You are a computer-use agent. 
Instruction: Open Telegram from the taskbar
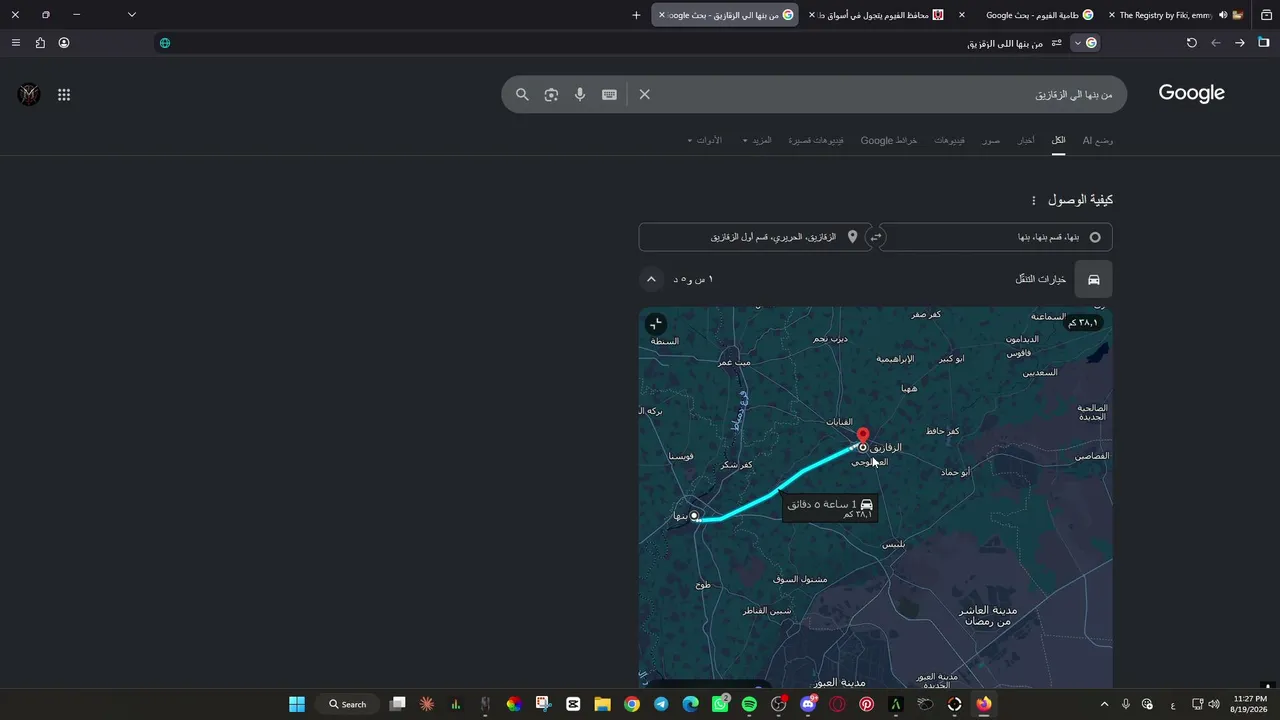tap(661, 704)
